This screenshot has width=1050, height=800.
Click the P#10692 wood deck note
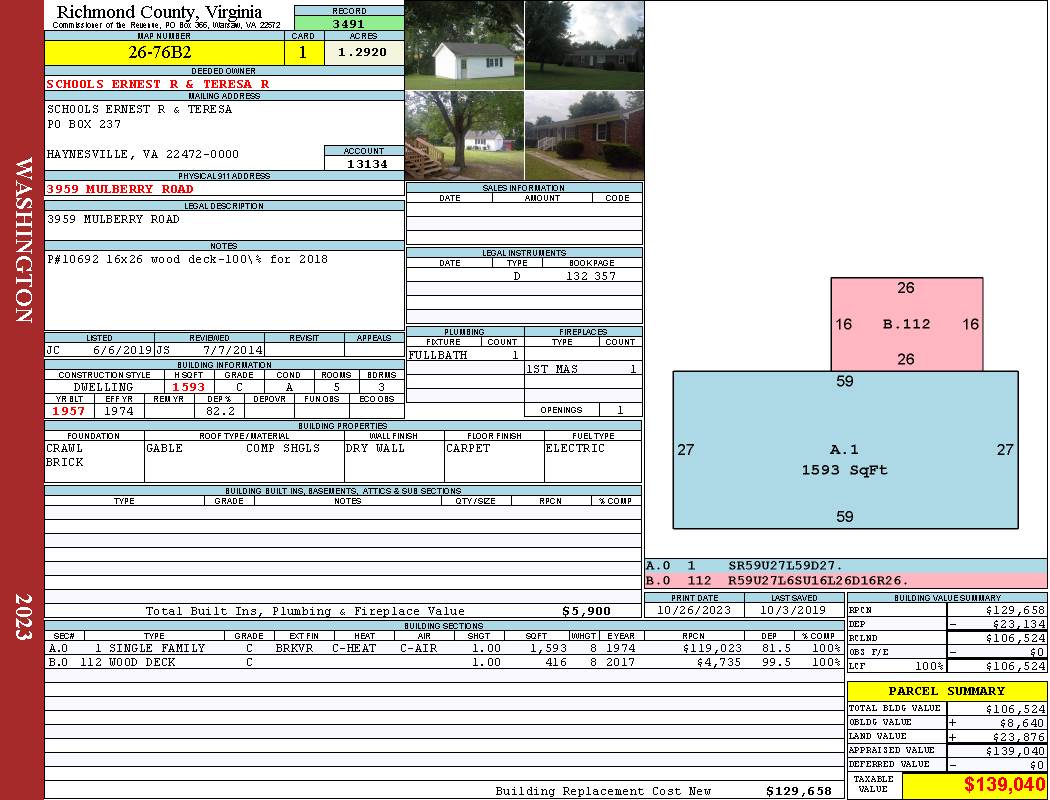pyautogui.click(x=188, y=259)
